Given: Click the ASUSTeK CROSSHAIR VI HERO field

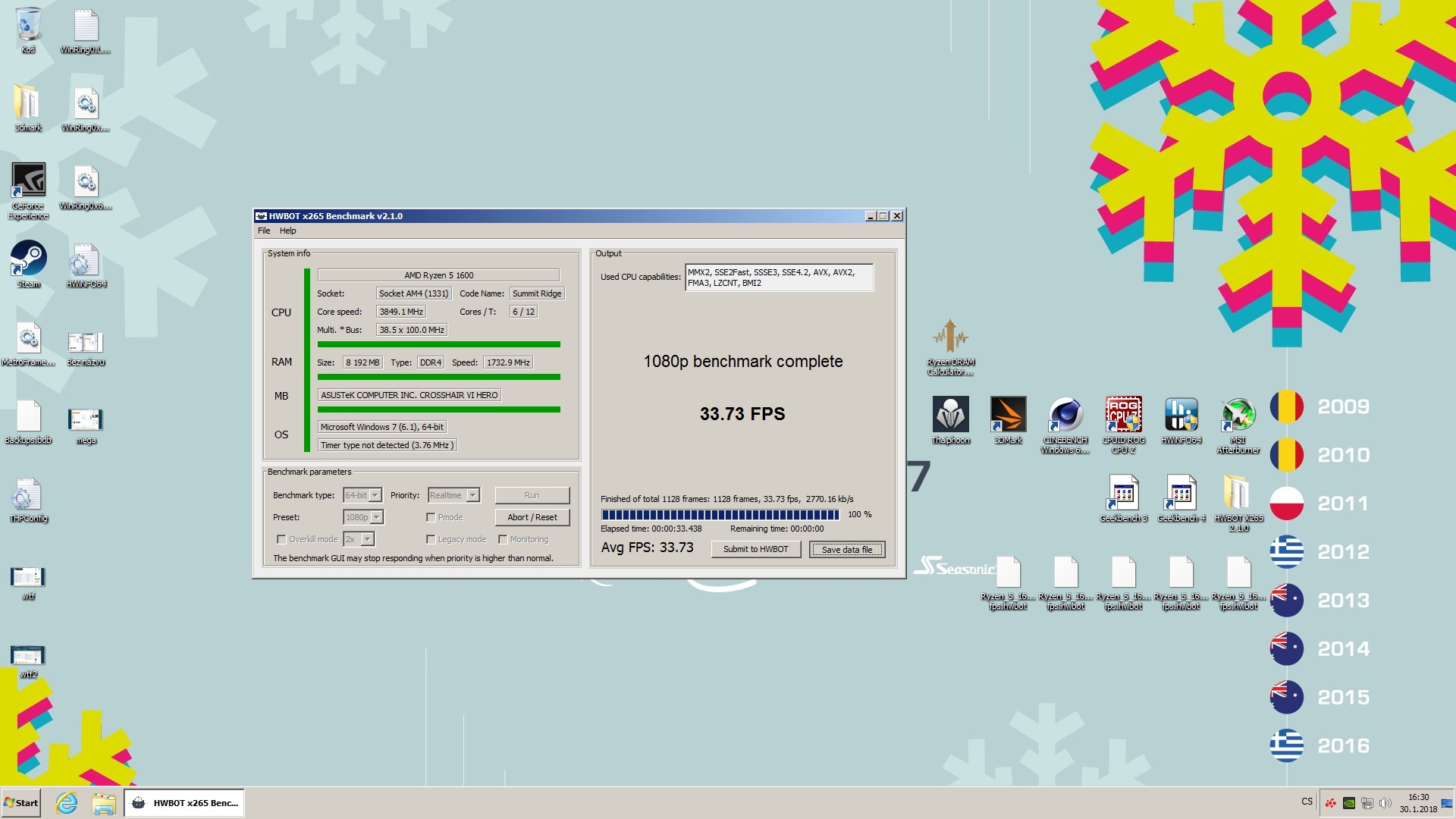Looking at the screenshot, I should [x=409, y=395].
